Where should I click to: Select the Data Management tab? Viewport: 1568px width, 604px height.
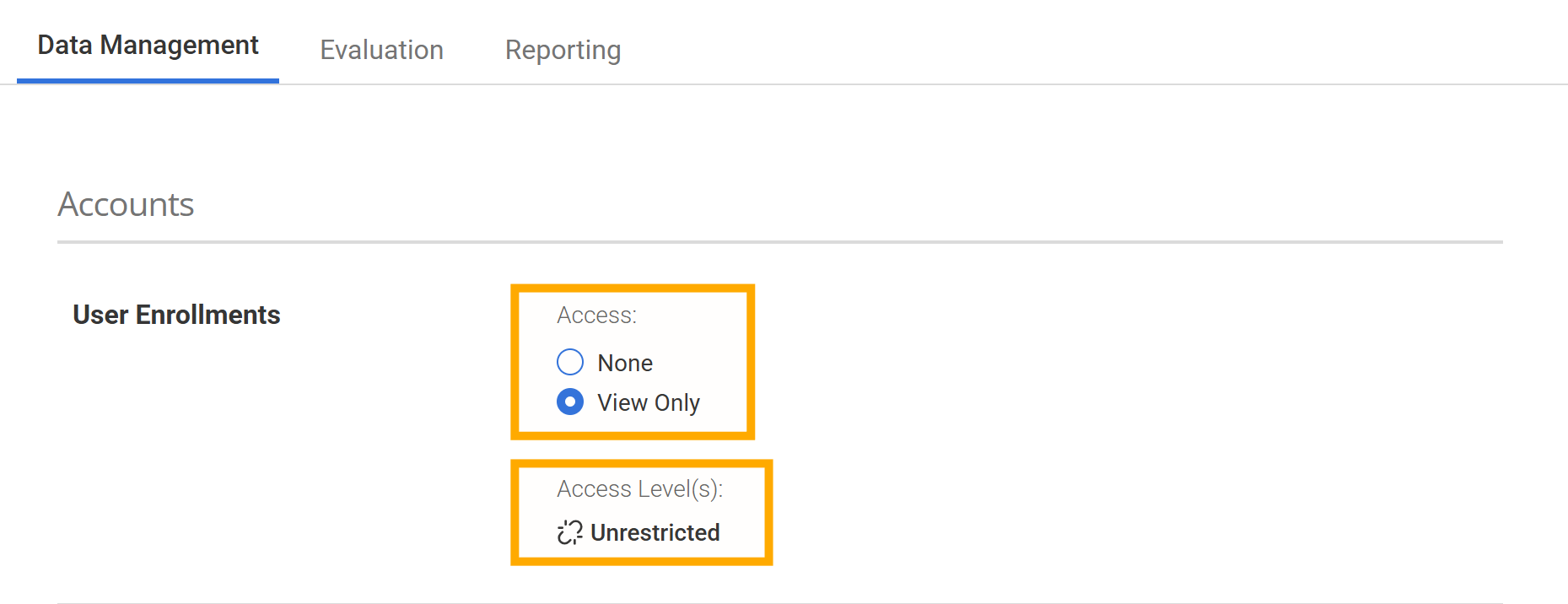pyautogui.click(x=147, y=45)
